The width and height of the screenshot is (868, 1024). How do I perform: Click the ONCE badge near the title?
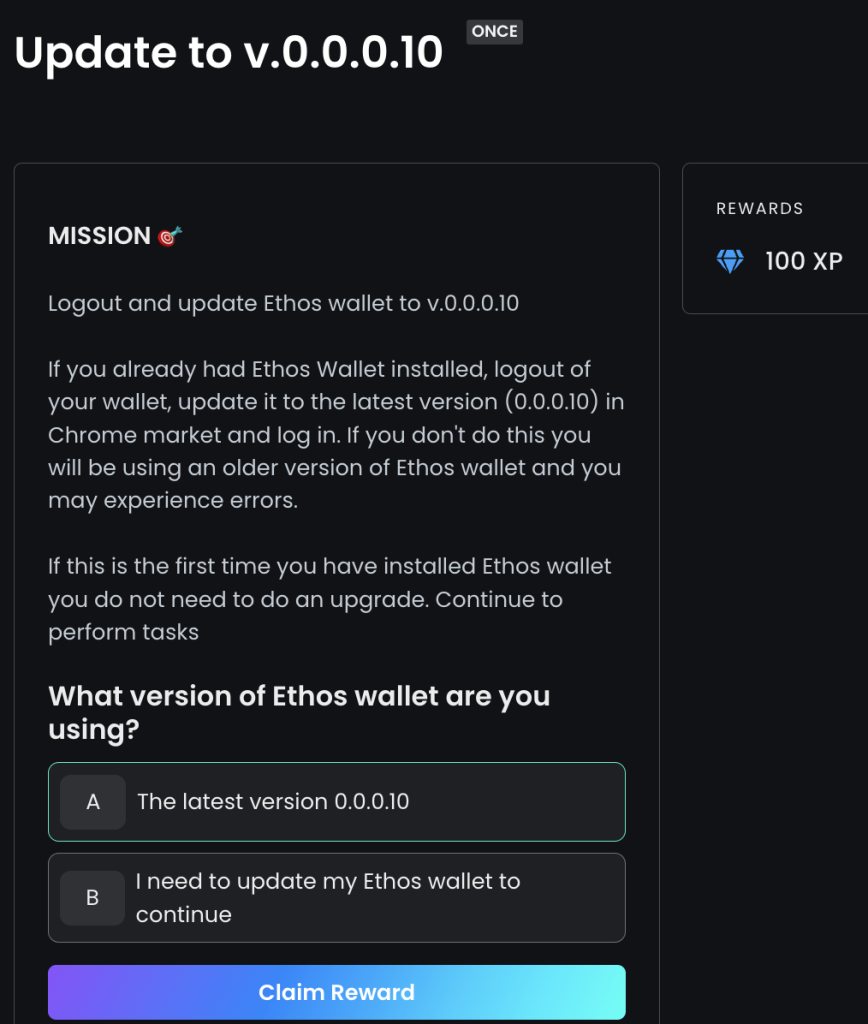494,32
